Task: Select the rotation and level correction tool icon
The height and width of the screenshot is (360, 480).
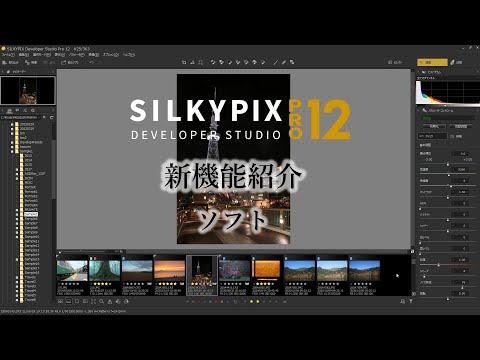Action: click(x=192, y=62)
